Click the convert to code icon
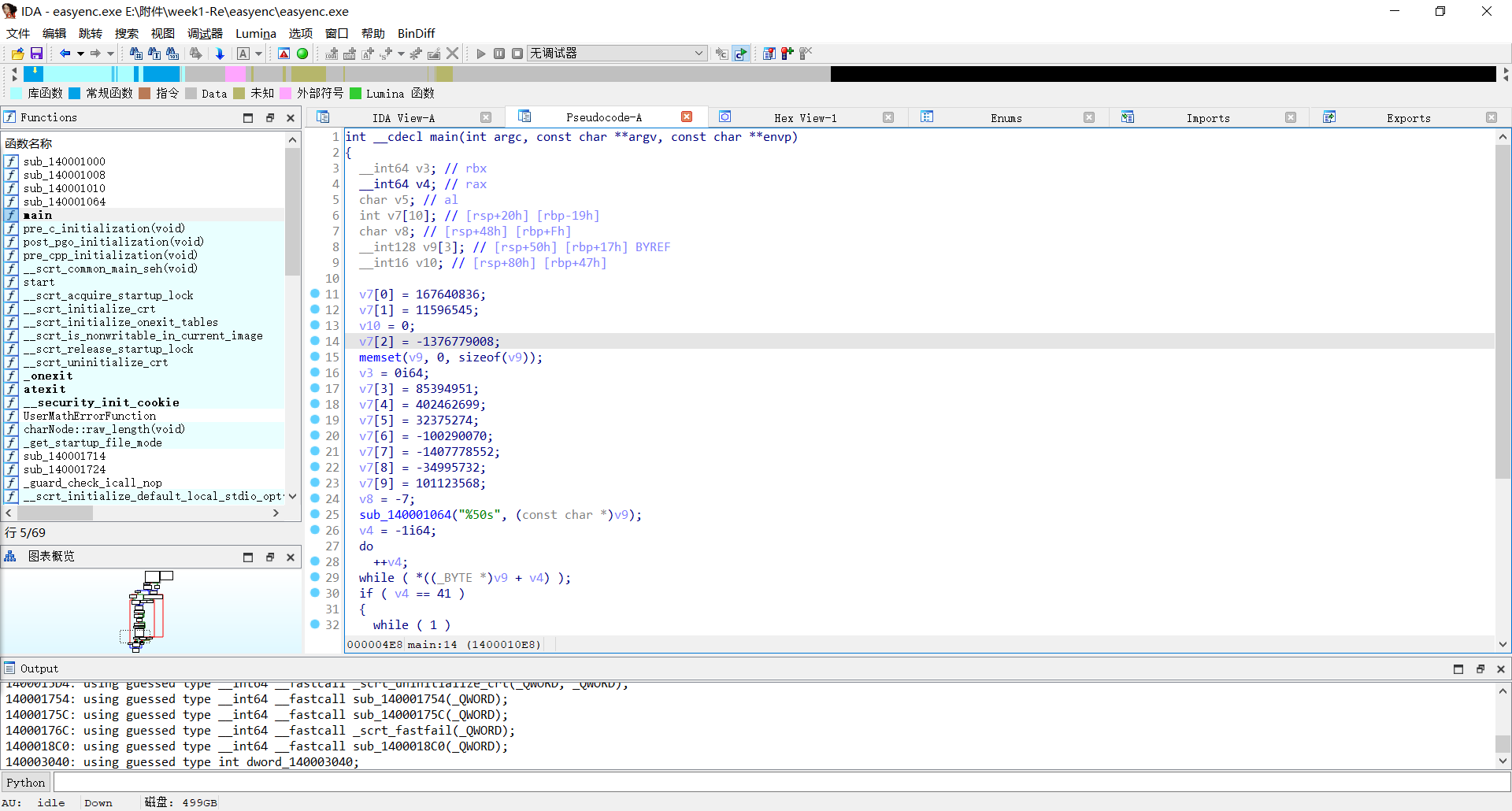This screenshot has width=1512, height=811. [x=332, y=54]
